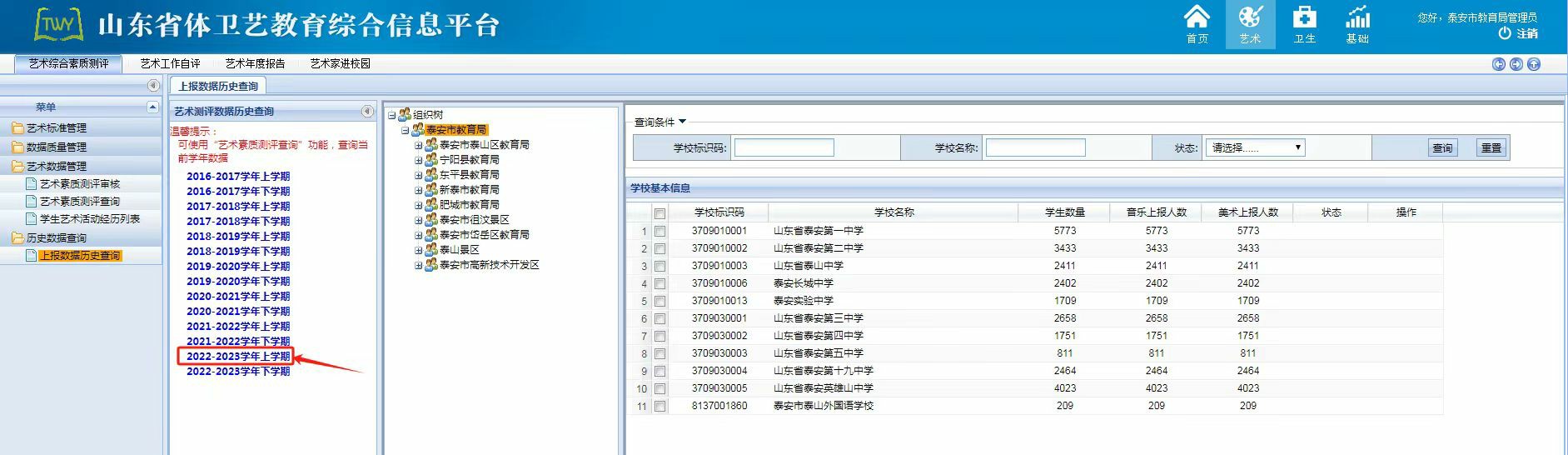Click the 艺术标准管理 folder icon

[17, 128]
